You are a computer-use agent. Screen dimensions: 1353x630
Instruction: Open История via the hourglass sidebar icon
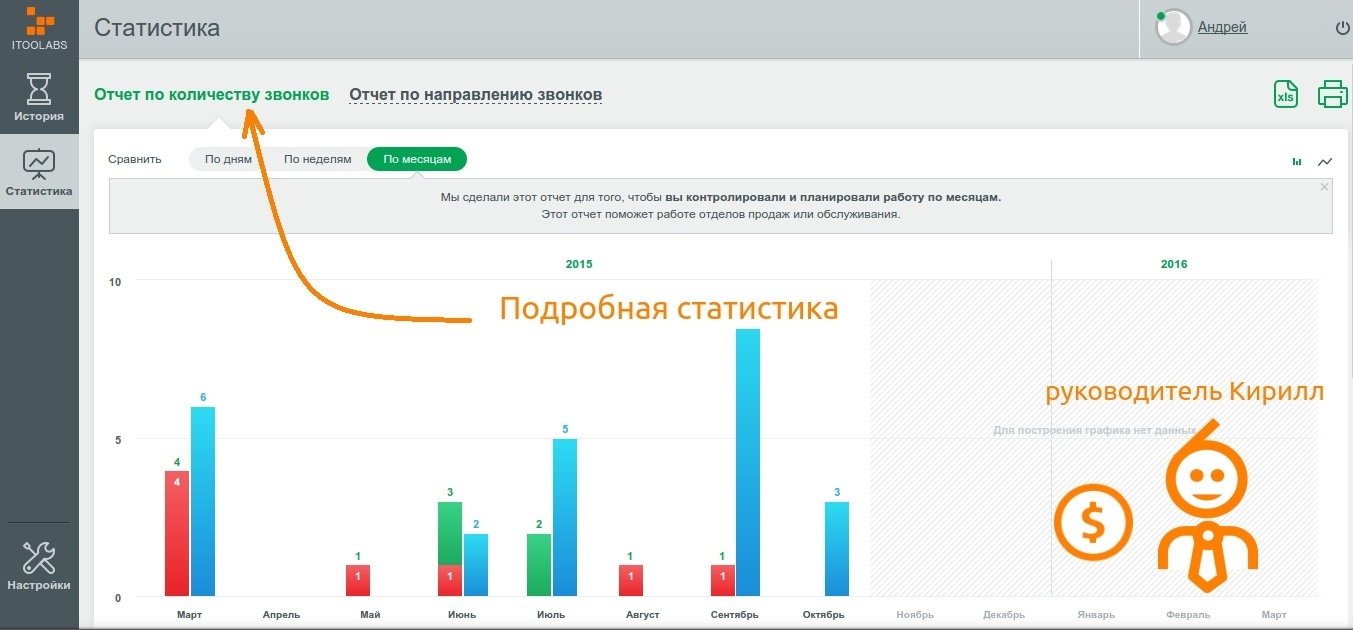pos(39,97)
